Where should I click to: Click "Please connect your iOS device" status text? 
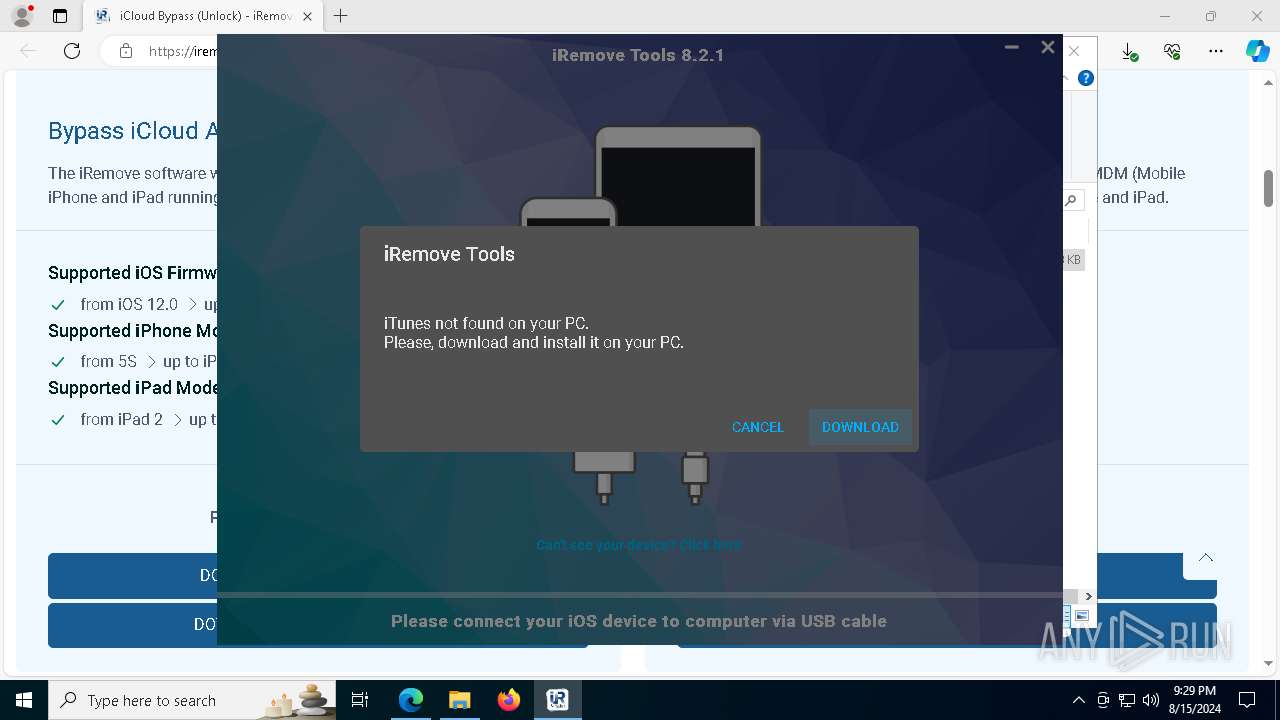(639, 621)
